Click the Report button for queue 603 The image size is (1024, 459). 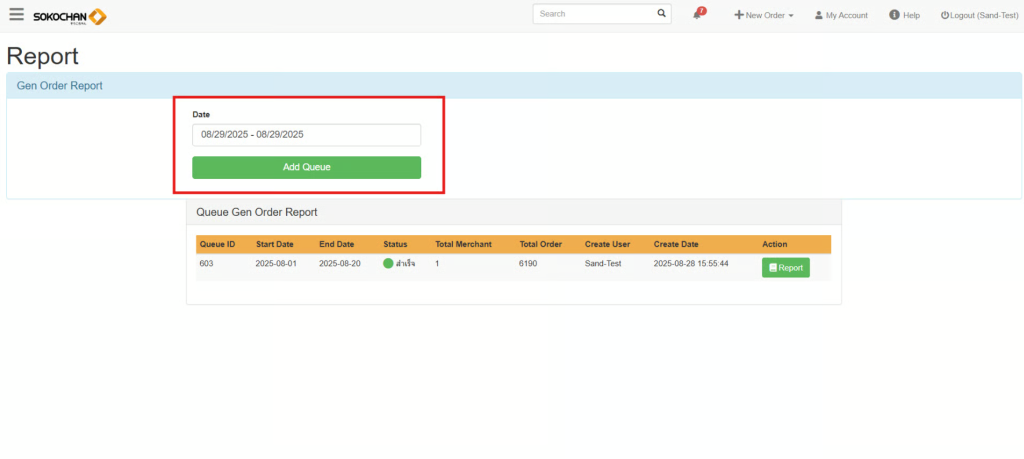tap(785, 268)
